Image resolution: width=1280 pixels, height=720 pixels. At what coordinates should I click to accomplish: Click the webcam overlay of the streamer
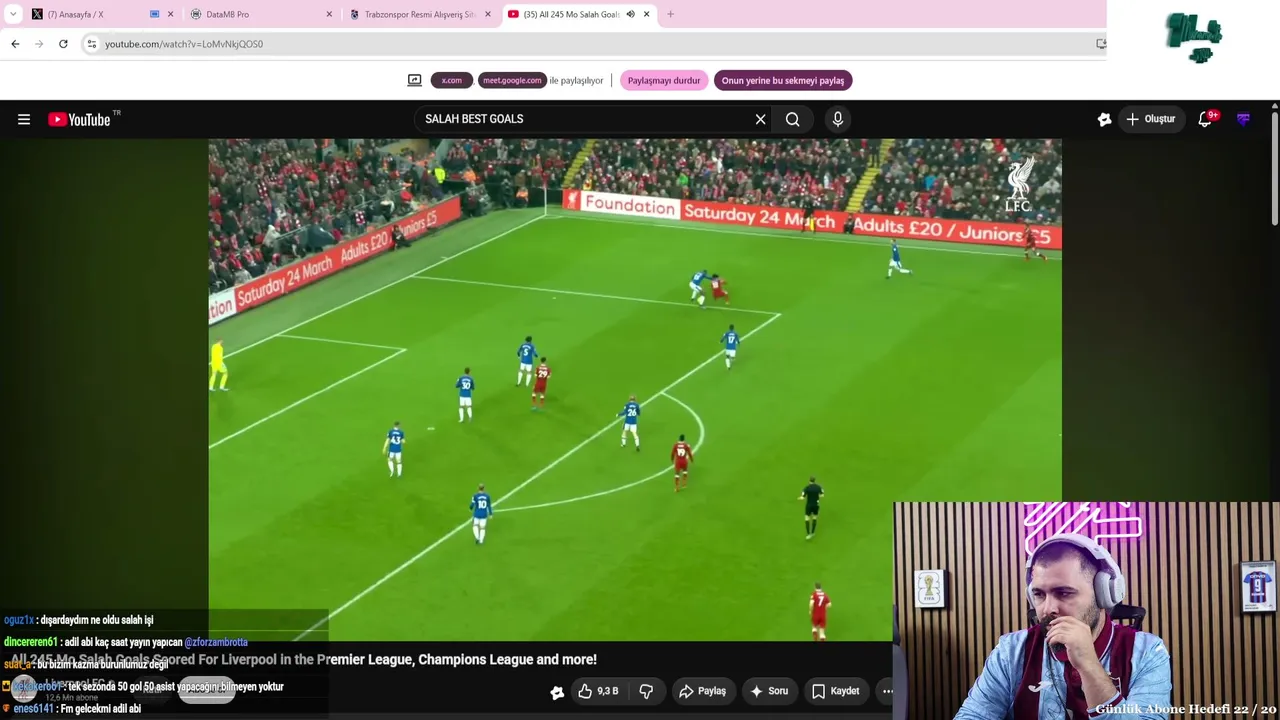(1086, 610)
